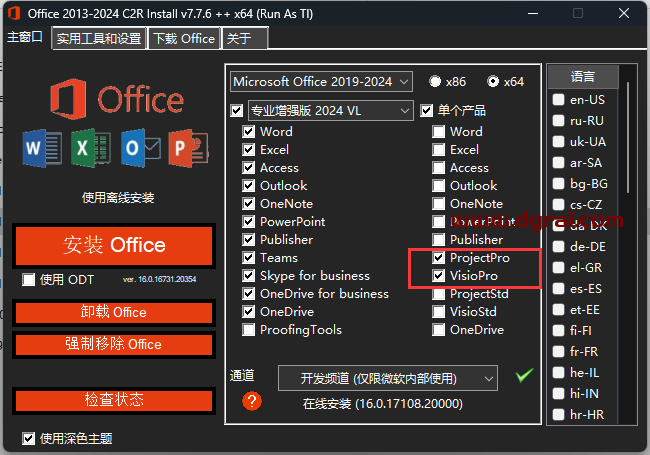Check OneDrive under single products

click(438, 330)
